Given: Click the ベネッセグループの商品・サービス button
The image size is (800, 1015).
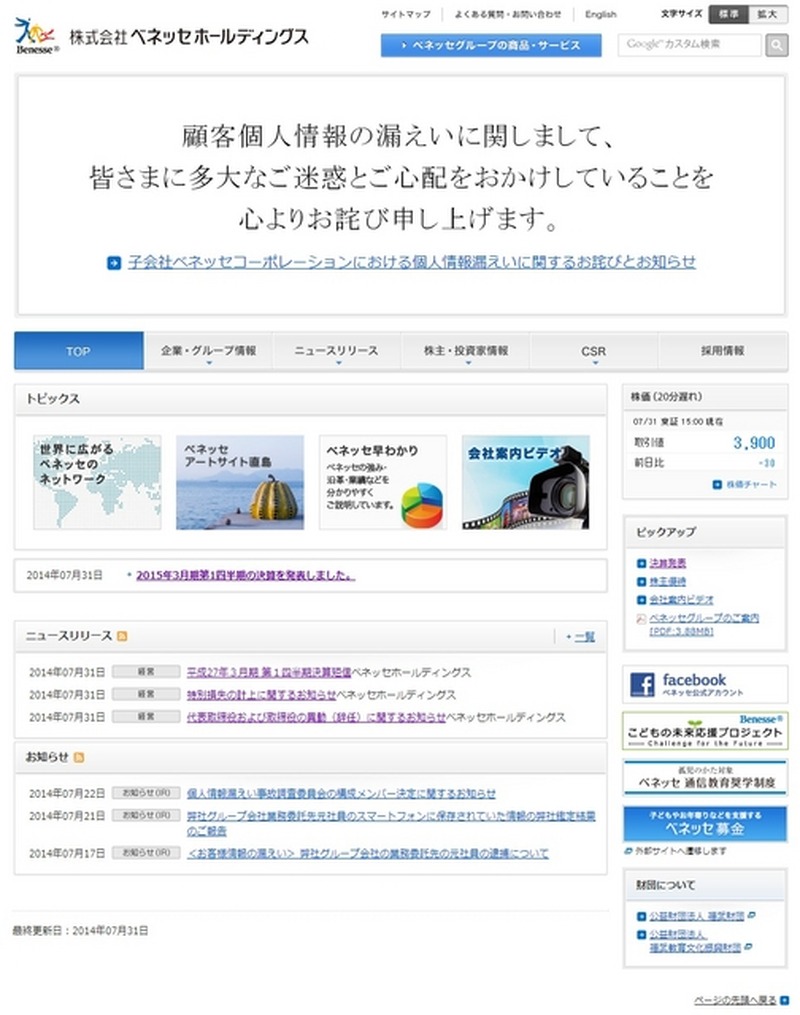Looking at the screenshot, I should pos(491,46).
